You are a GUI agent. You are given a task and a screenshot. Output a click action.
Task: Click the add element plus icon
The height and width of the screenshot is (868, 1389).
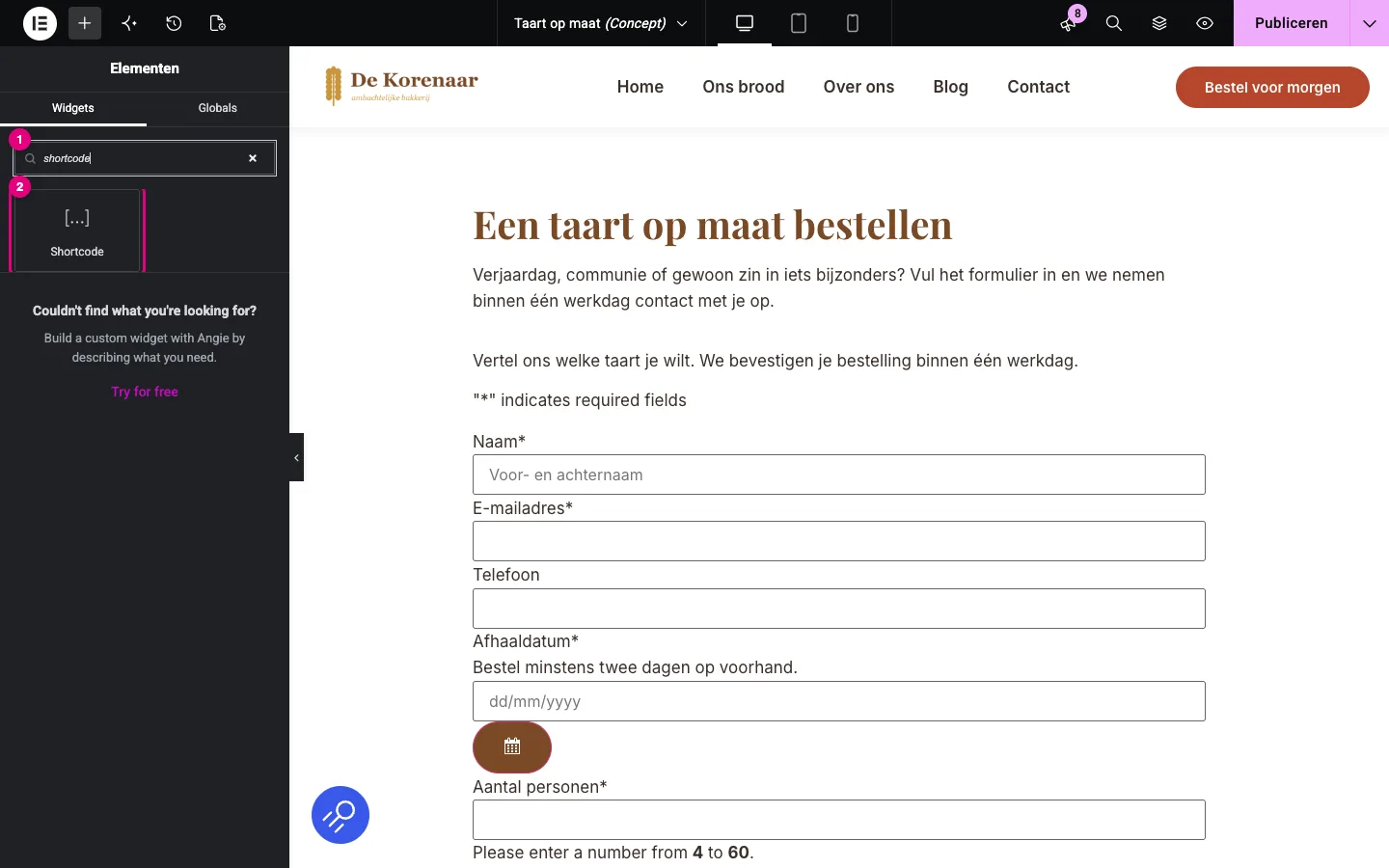pos(85,23)
